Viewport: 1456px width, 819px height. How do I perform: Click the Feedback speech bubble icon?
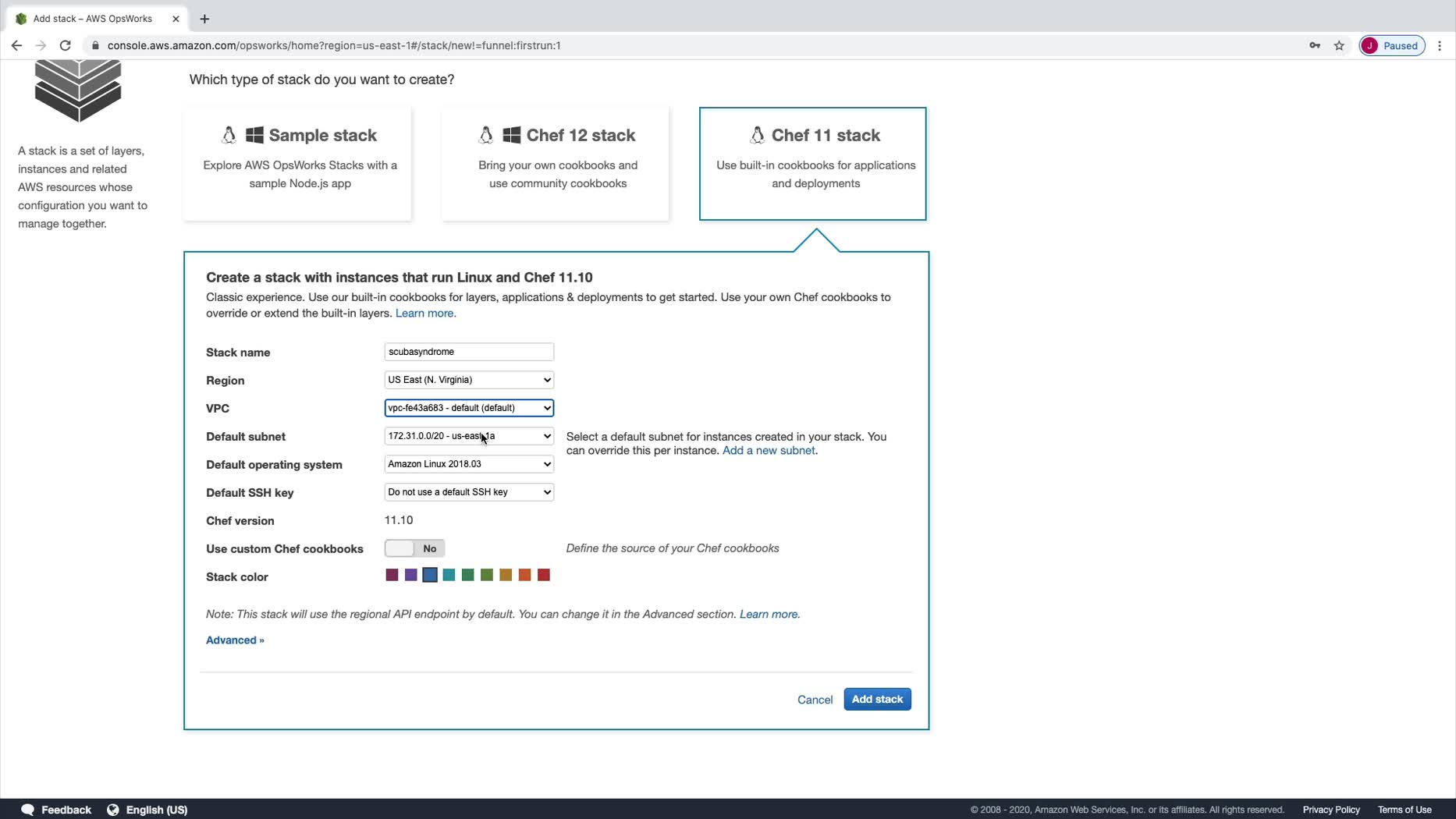coord(28,810)
